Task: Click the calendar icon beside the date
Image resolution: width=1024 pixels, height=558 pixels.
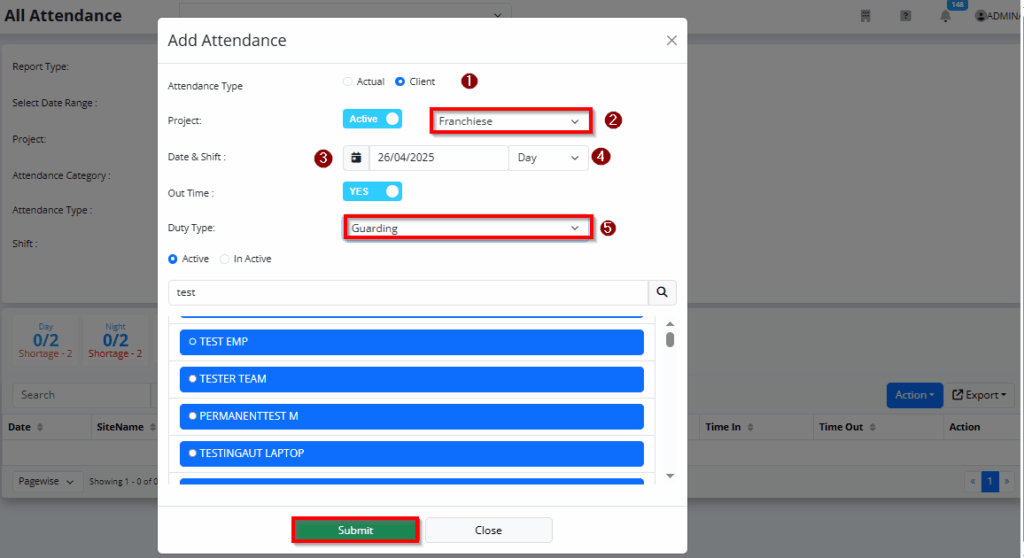Action: click(356, 157)
